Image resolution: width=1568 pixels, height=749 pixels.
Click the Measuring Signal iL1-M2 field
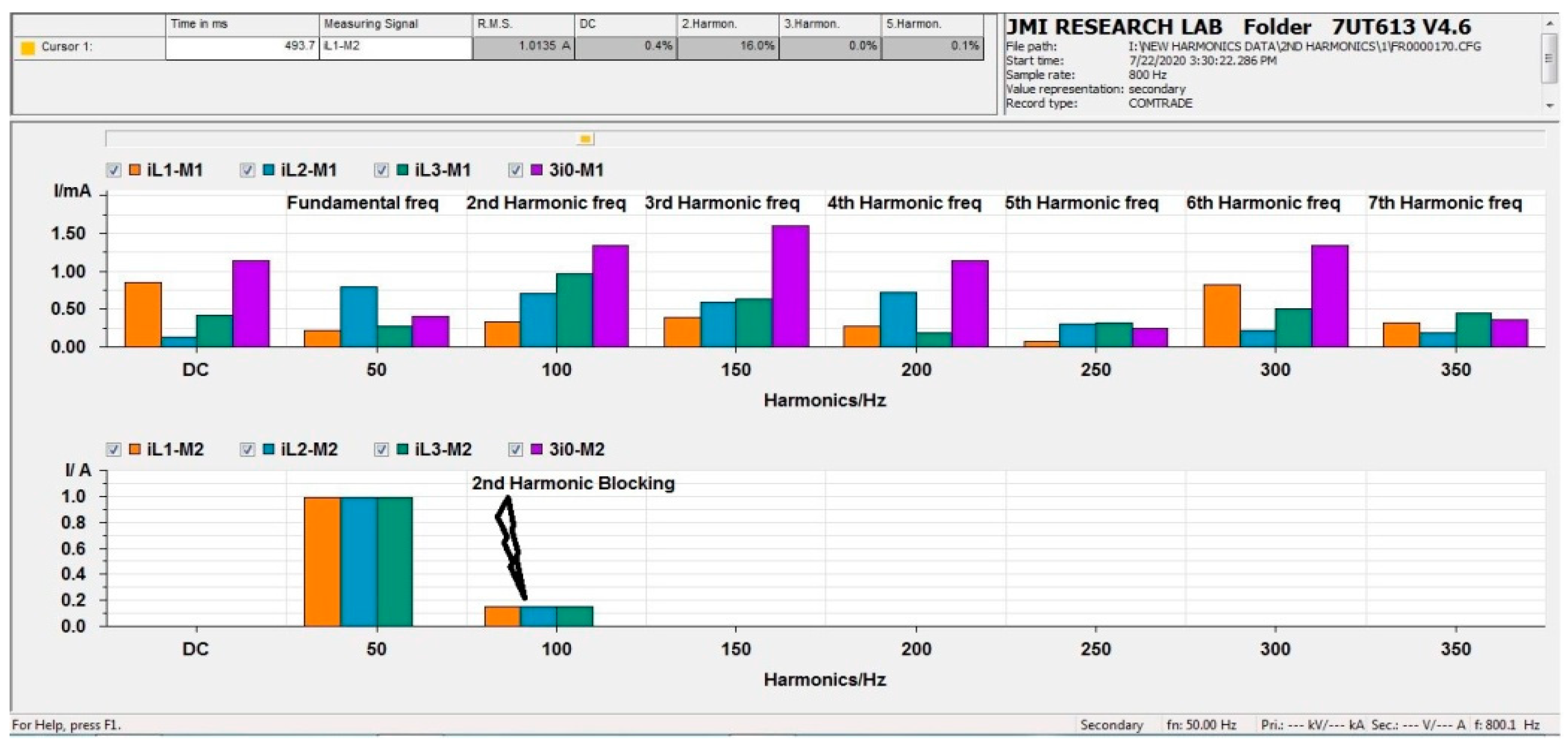(x=396, y=48)
